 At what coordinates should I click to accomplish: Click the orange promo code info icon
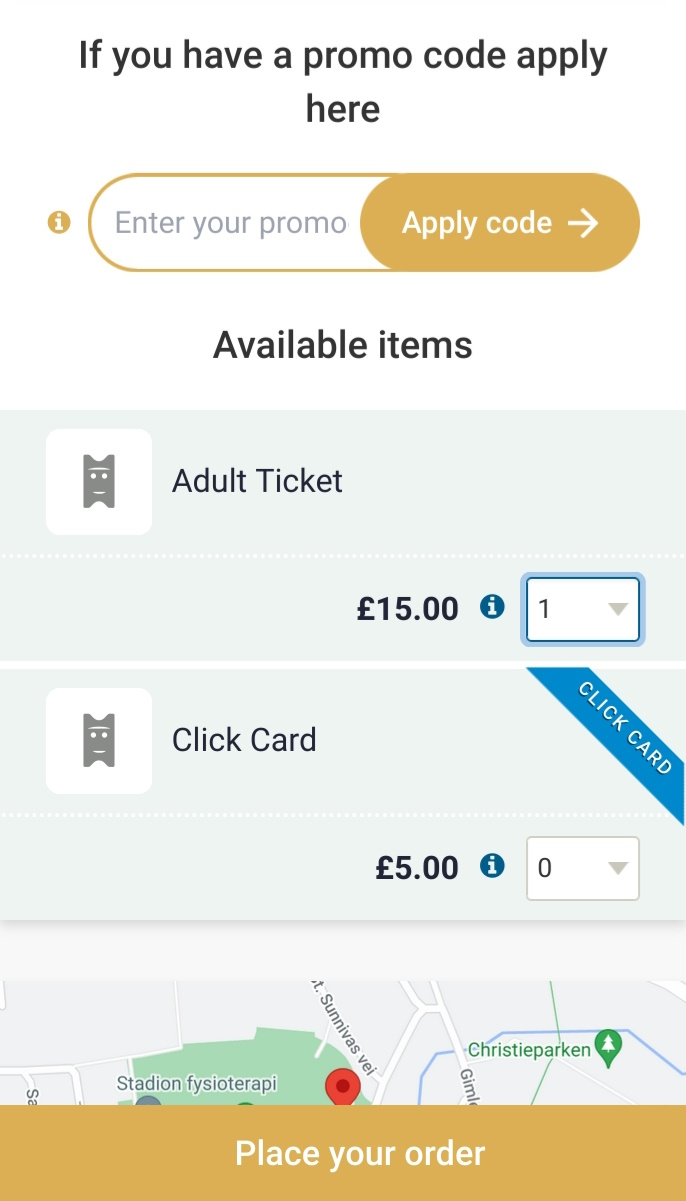pos(60,222)
